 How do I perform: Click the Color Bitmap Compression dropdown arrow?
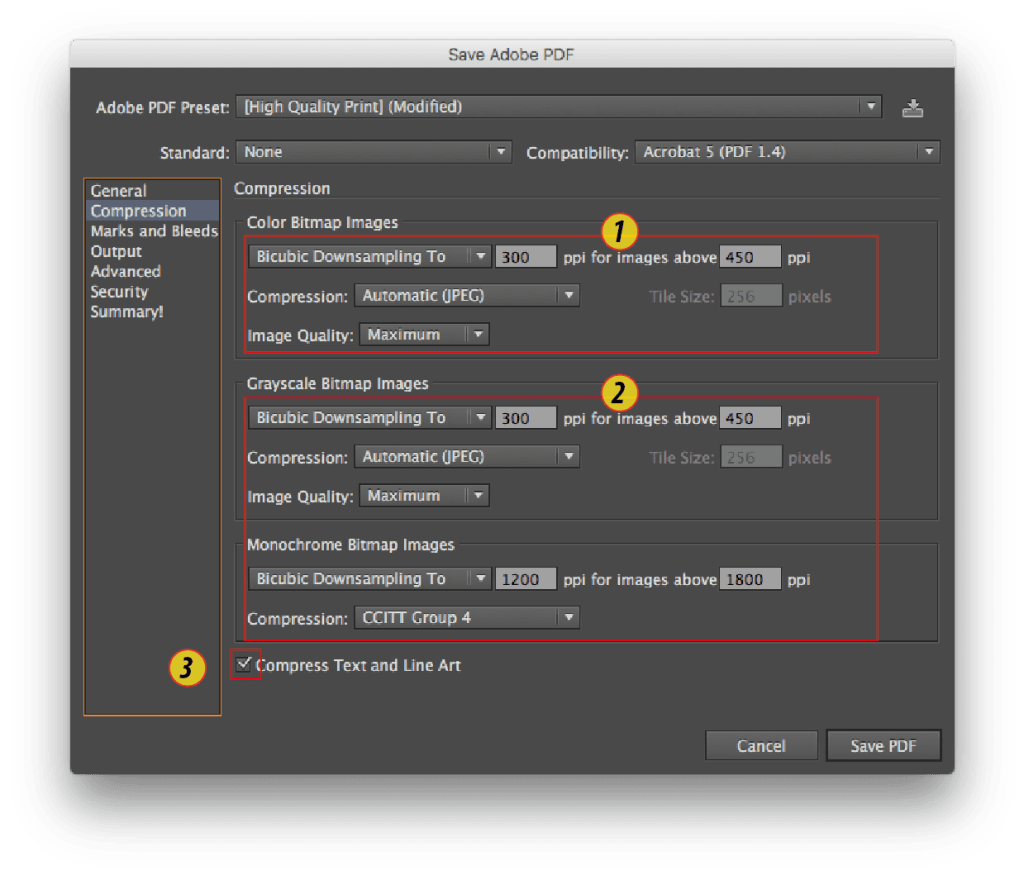pyautogui.click(x=570, y=295)
